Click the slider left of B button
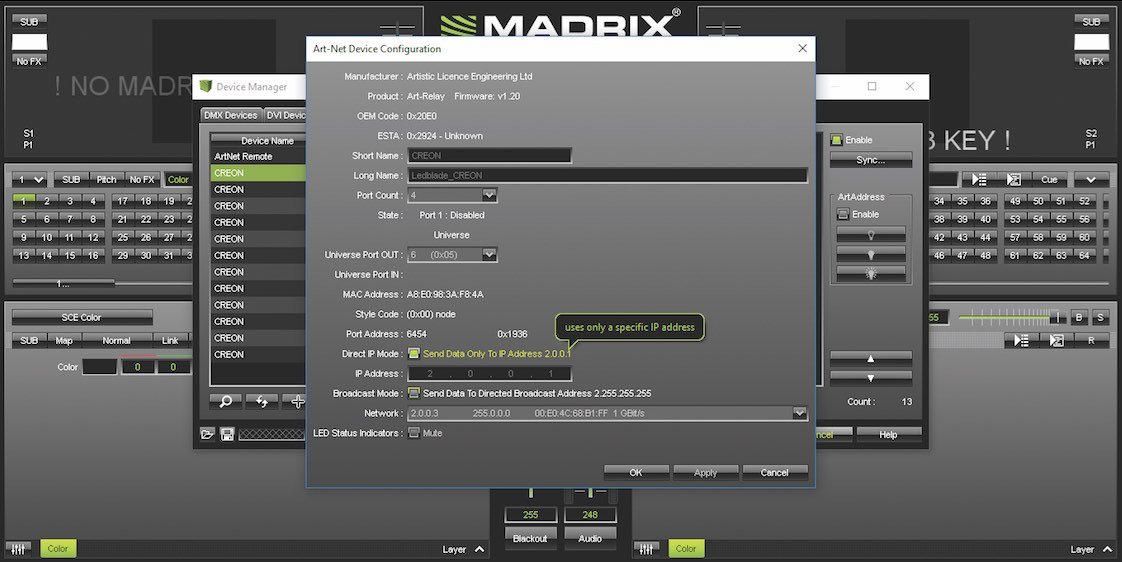This screenshot has width=1122, height=562. 1011,317
